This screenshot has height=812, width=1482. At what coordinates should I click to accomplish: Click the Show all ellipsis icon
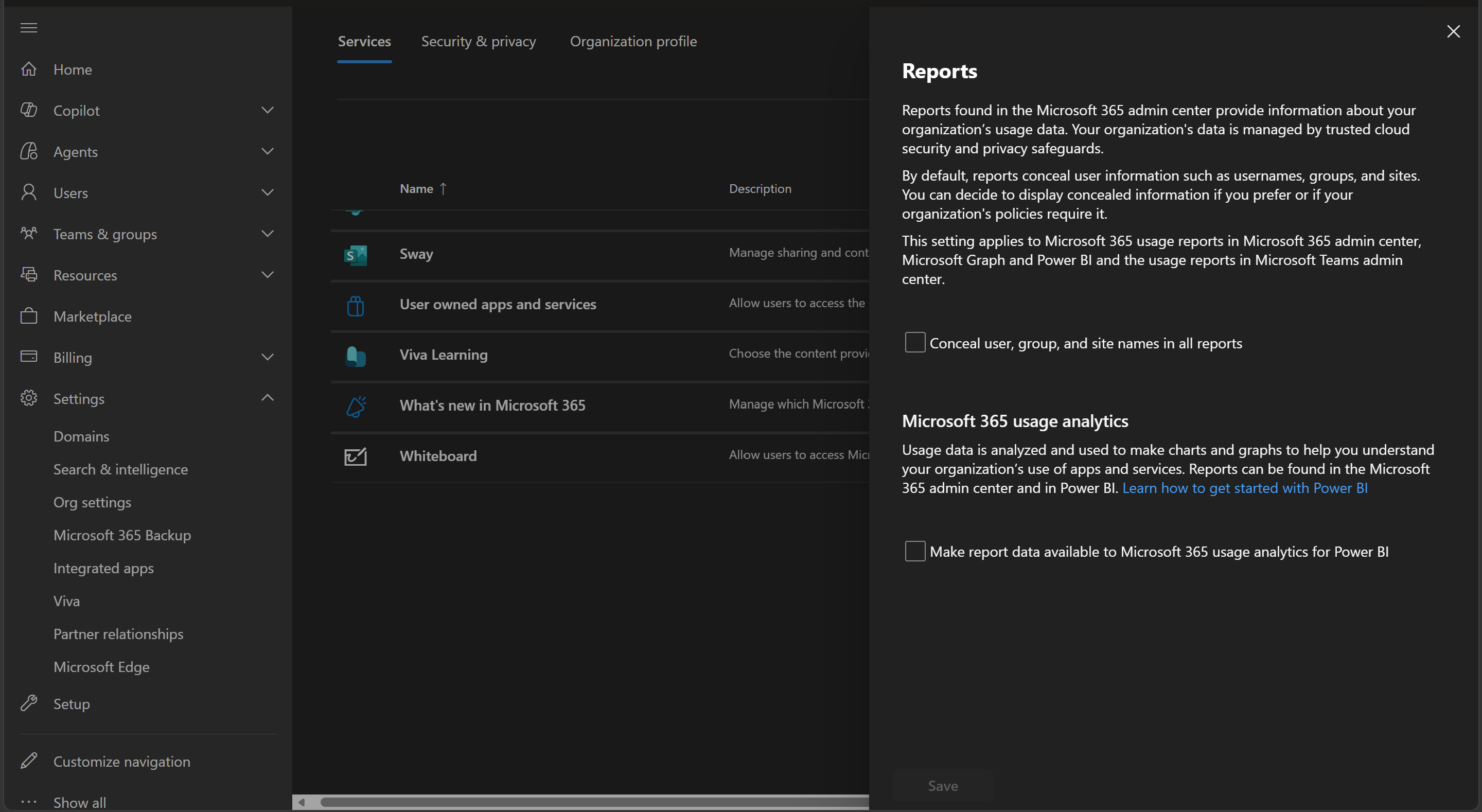coord(29,802)
